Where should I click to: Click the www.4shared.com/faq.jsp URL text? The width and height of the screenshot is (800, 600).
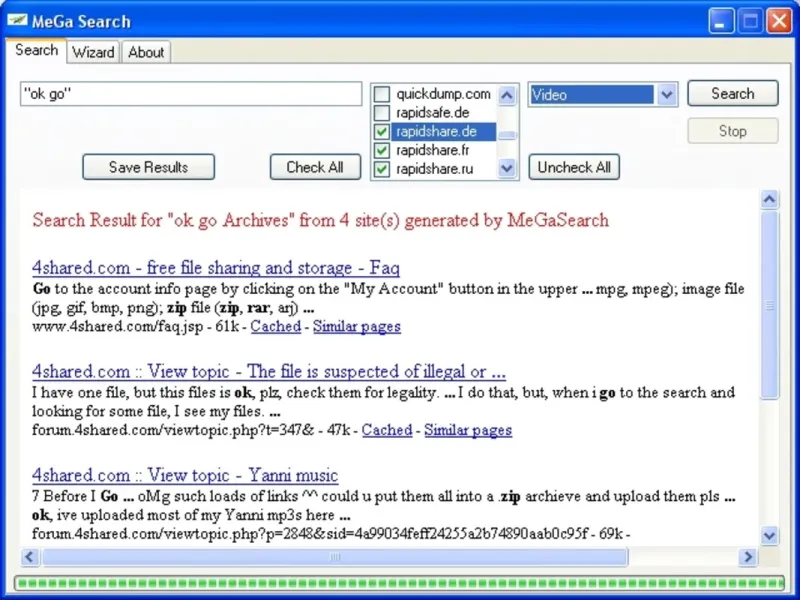point(117,327)
